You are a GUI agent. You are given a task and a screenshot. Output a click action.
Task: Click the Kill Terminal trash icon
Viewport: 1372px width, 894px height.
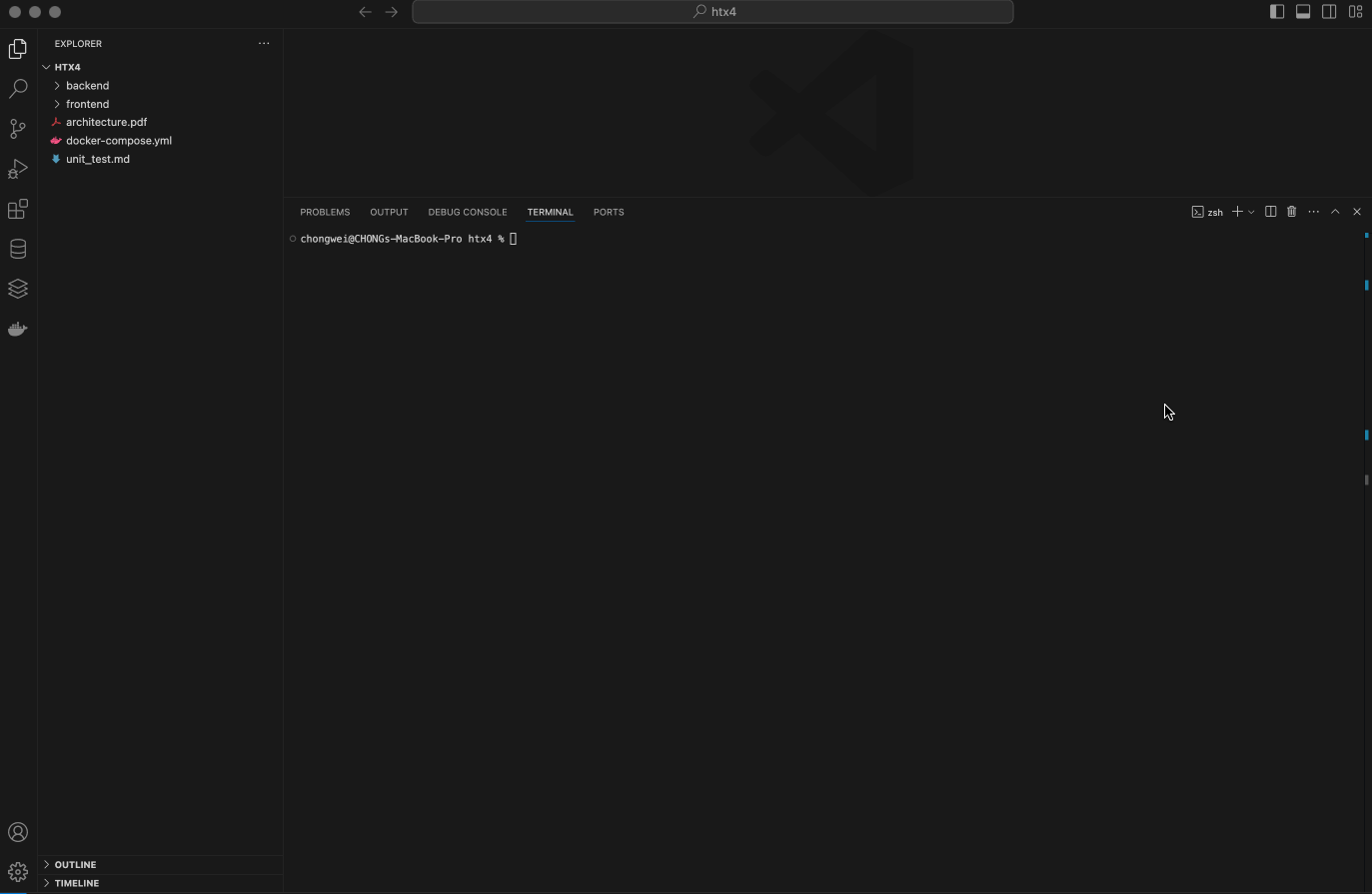click(1291, 212)
